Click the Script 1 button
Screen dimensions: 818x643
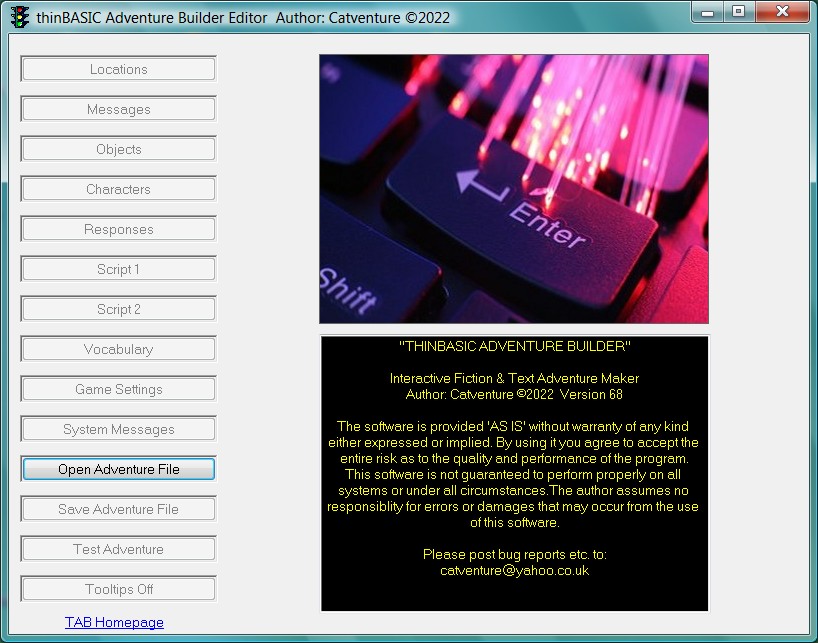(x=118, y=269)
